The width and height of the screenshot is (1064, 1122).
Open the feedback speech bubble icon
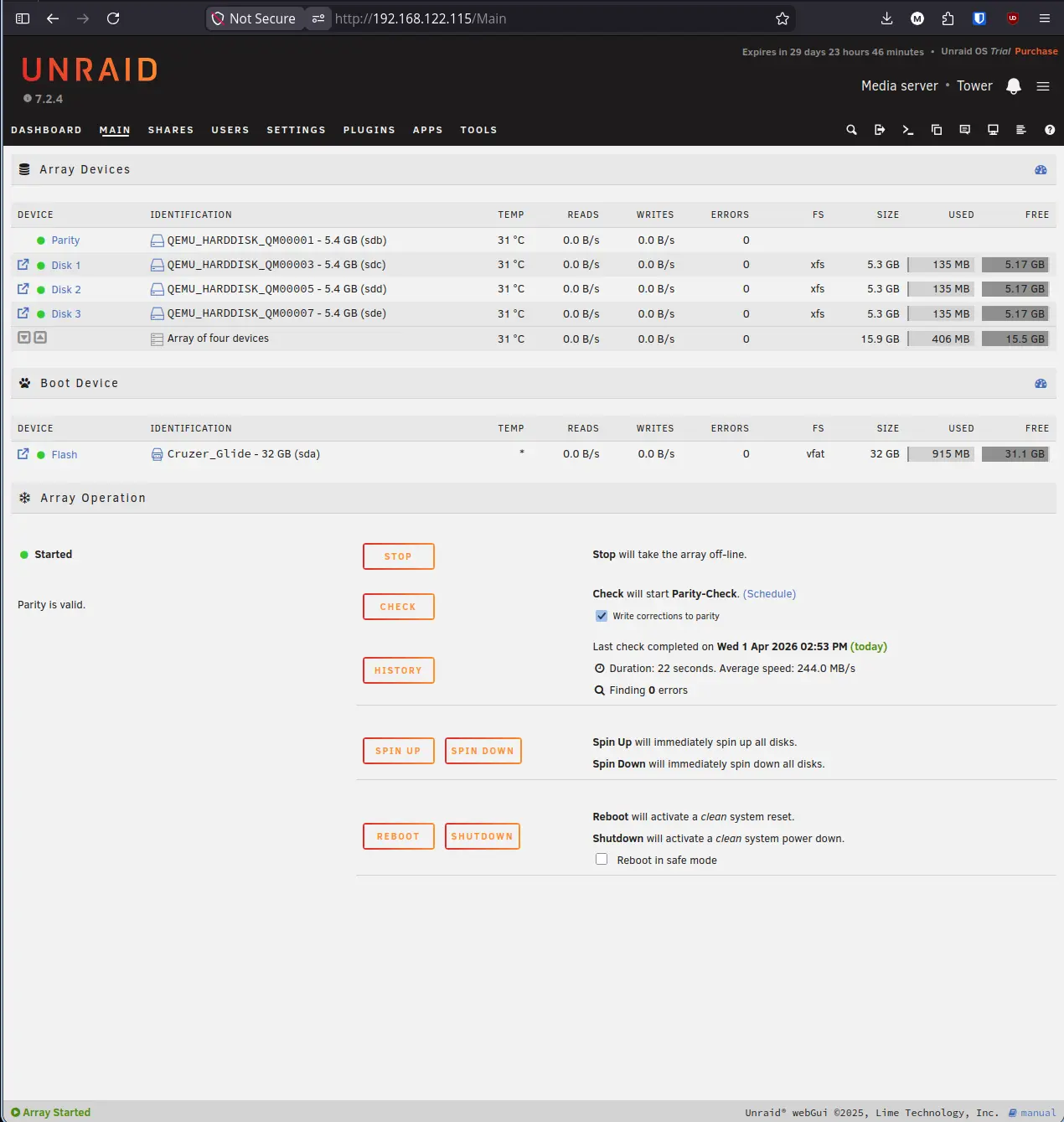point(965,130)
